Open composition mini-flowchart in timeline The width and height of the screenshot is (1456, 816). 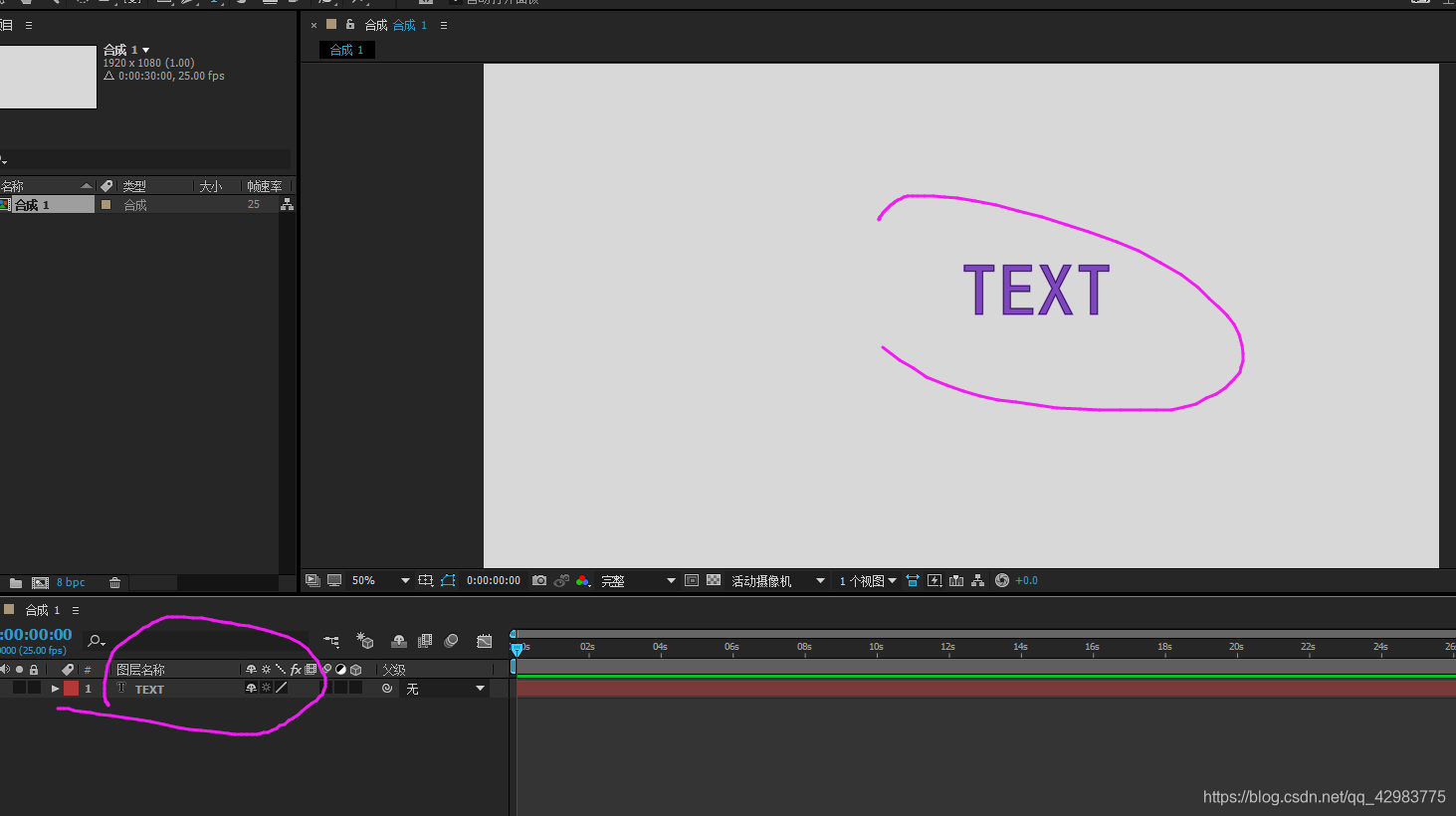(331, 642)
